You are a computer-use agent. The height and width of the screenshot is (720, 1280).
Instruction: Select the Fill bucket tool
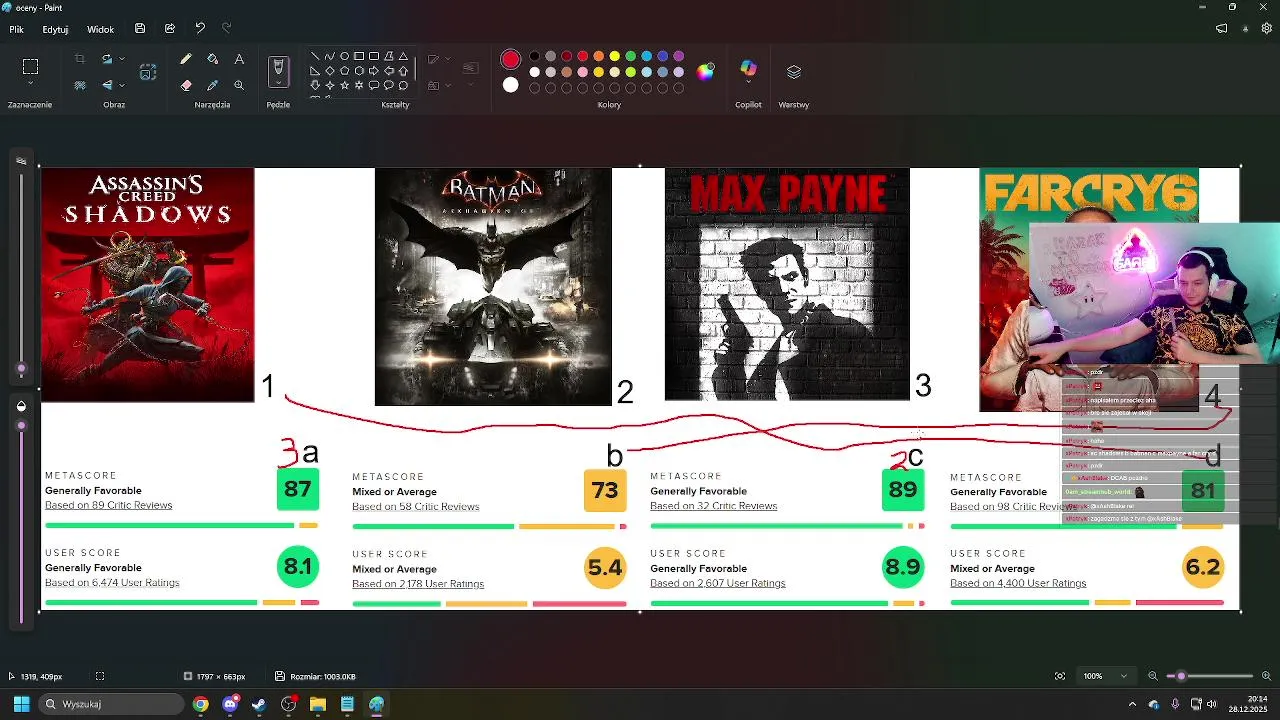pyautogui.click(x=212, y=59)
